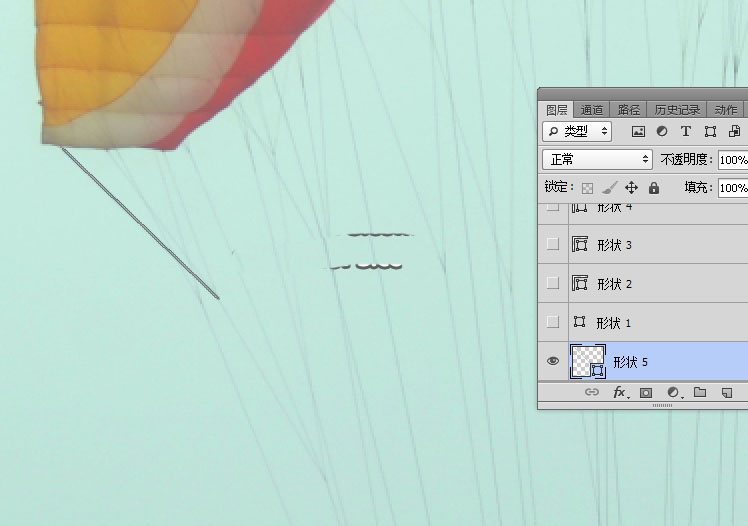
Task: Open new adjustment layer menu
Action: coord(673,393)
